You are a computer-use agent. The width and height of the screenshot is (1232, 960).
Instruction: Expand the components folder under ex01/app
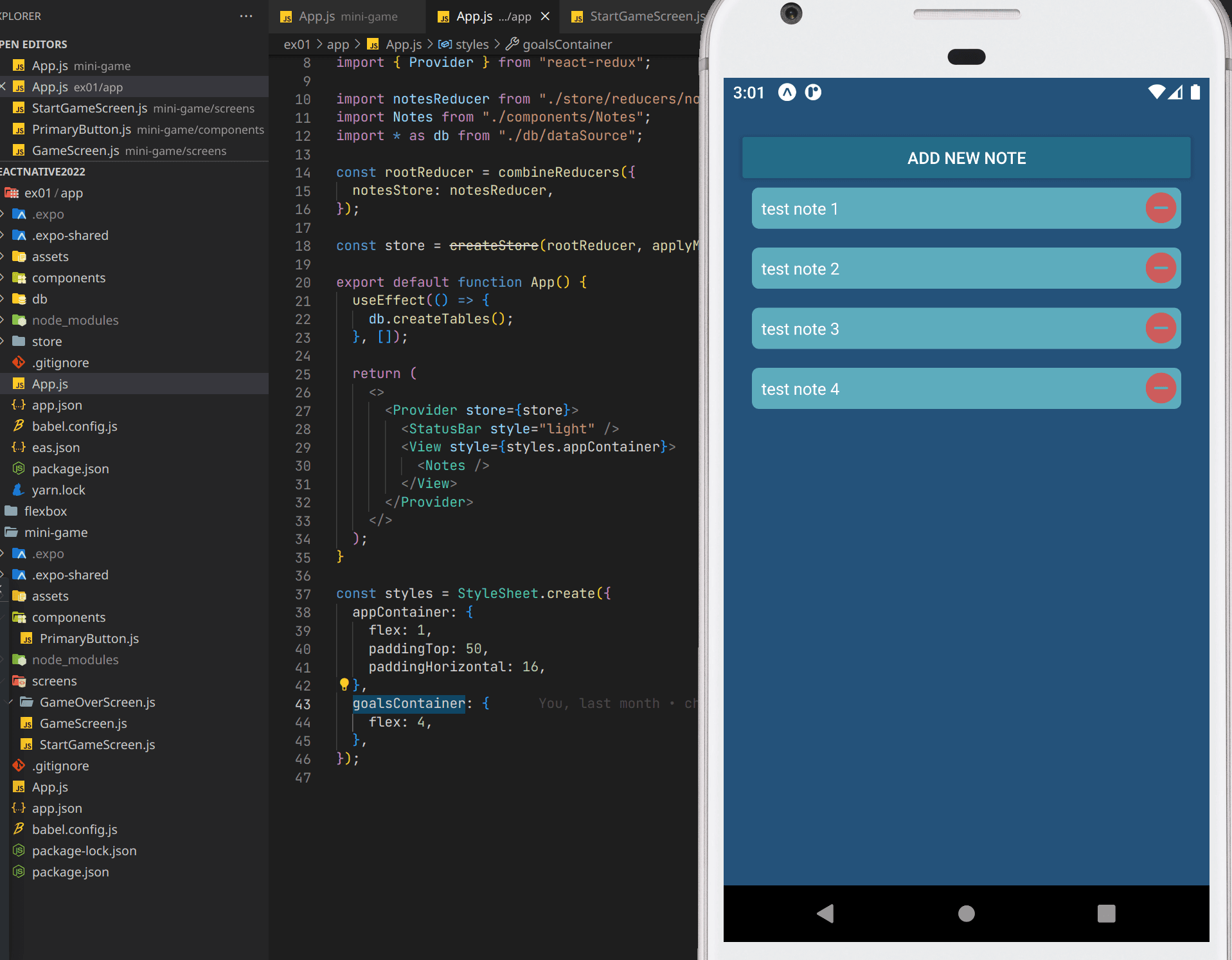point(134,278)
